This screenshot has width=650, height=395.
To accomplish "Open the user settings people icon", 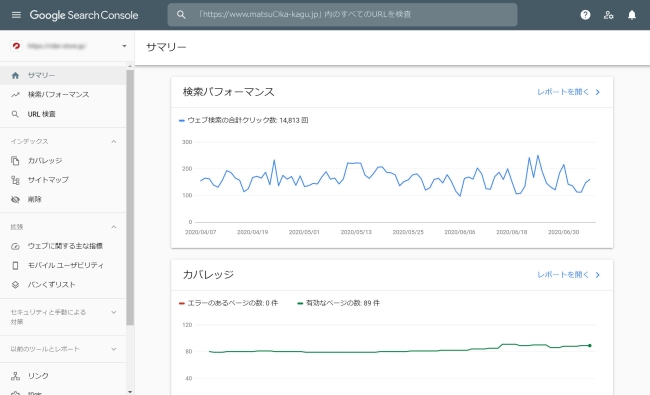I will (608, 15).
